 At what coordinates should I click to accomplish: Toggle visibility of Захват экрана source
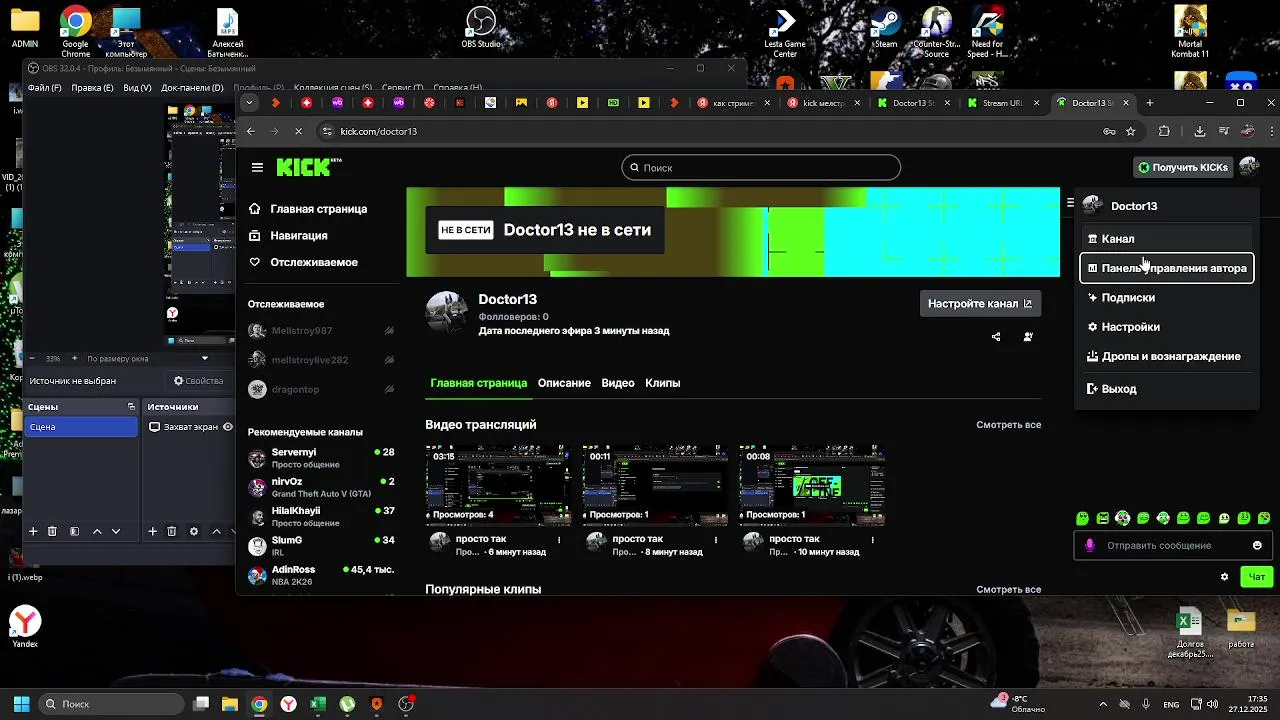pos(227,427)
